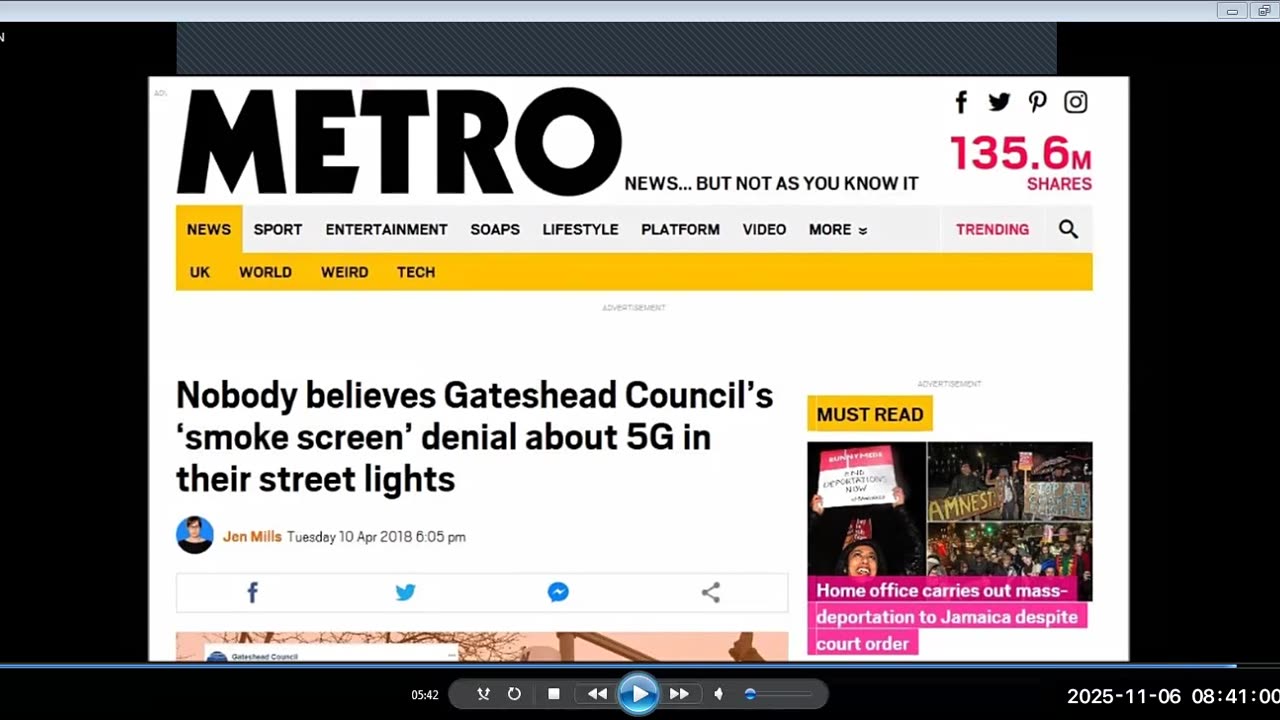This screenshot has width=1280, height=720.
Task: Open the LIFESTYLE section
Action: 580,229
